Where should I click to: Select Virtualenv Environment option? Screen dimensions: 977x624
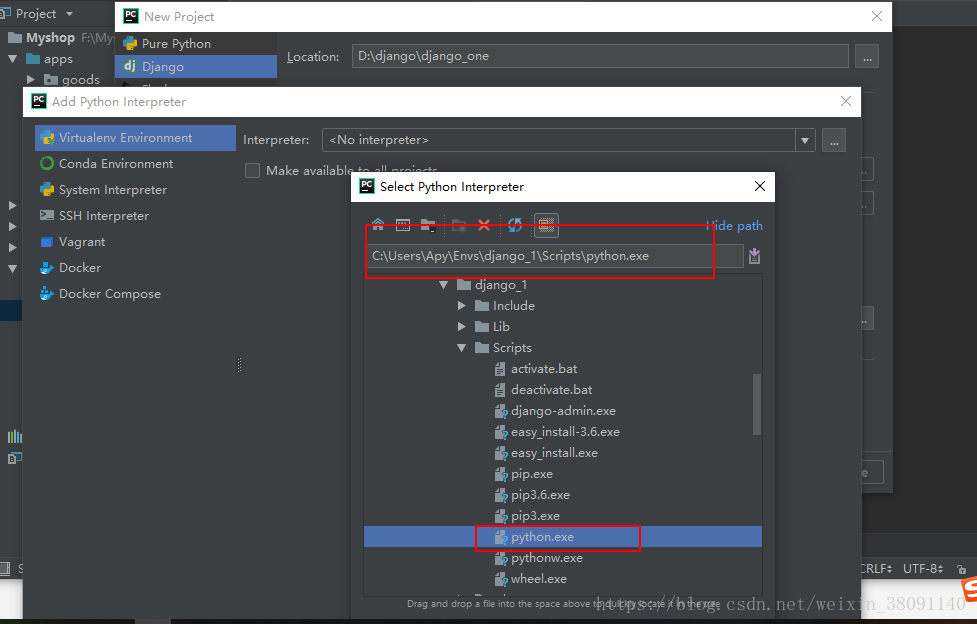pyautogui.click(x=135, y=138)
